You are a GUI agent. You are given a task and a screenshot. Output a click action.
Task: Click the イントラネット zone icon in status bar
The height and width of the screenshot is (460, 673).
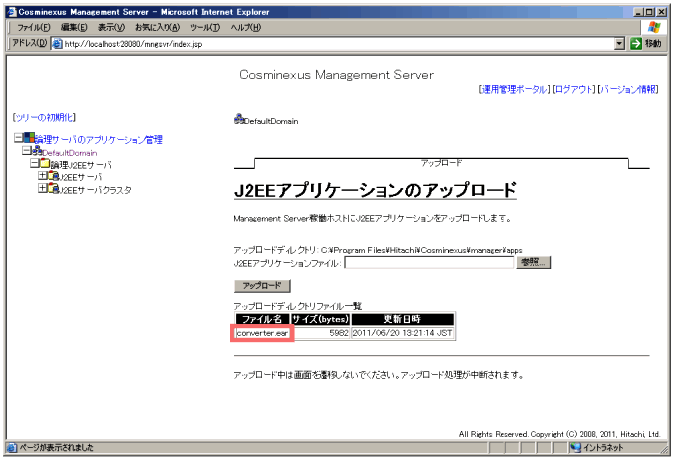pyautogui.click(x=576, y=448)
